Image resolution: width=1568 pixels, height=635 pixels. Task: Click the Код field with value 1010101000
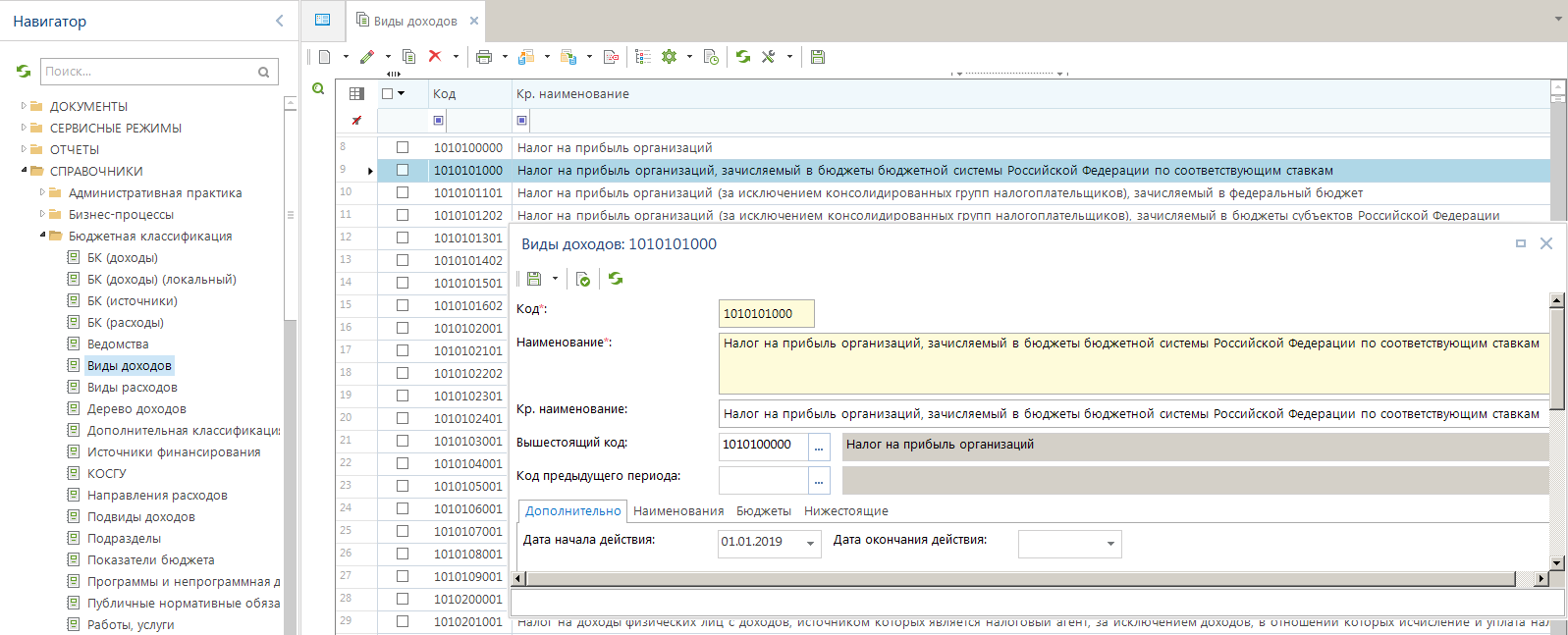tap(767, 314)
